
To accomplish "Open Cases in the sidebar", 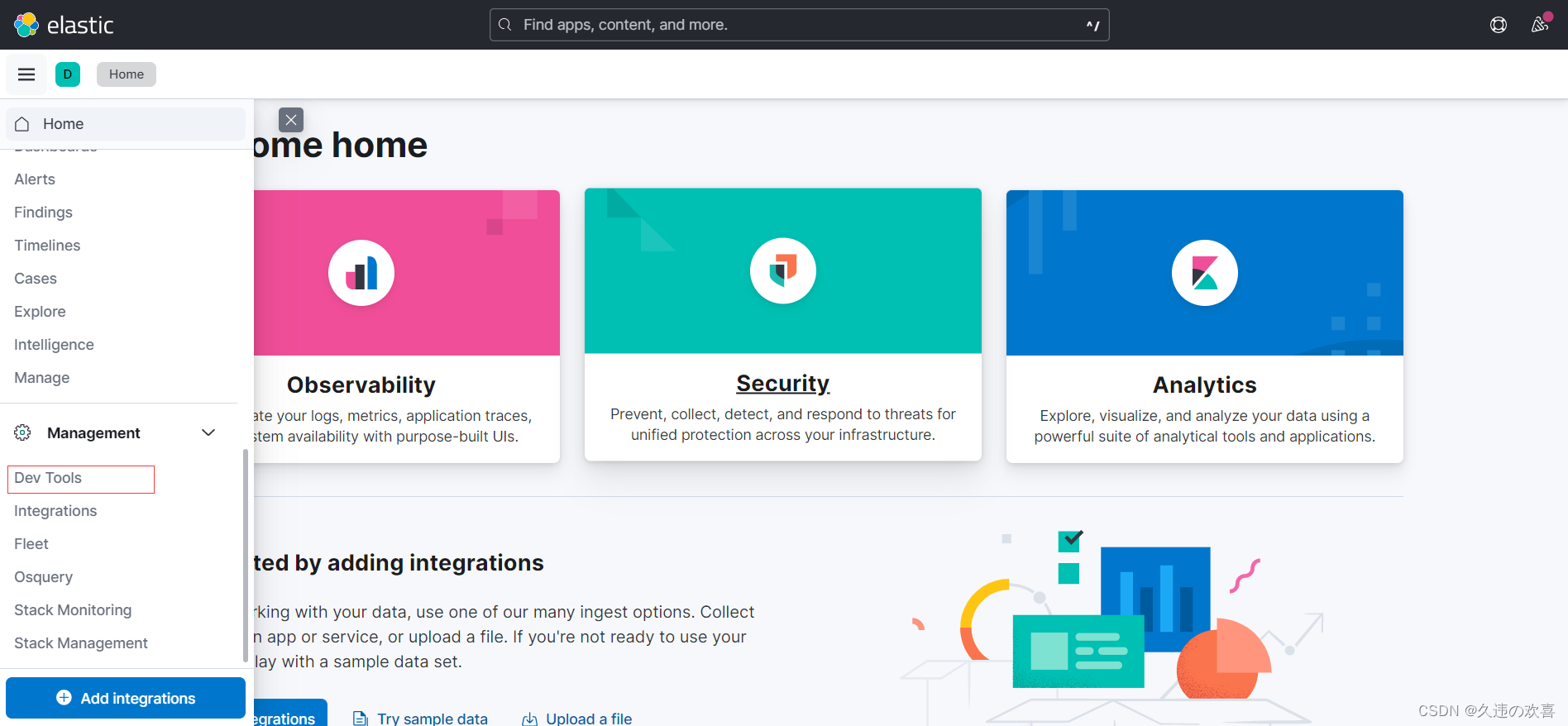I will [36, 279].
